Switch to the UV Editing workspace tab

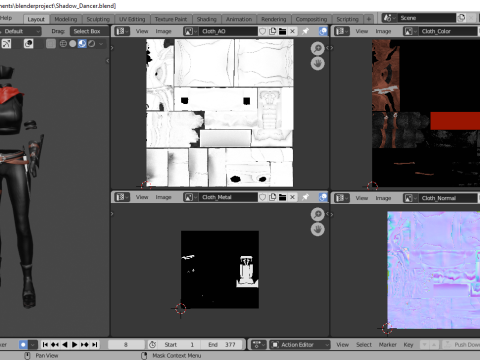pos(132,19)
